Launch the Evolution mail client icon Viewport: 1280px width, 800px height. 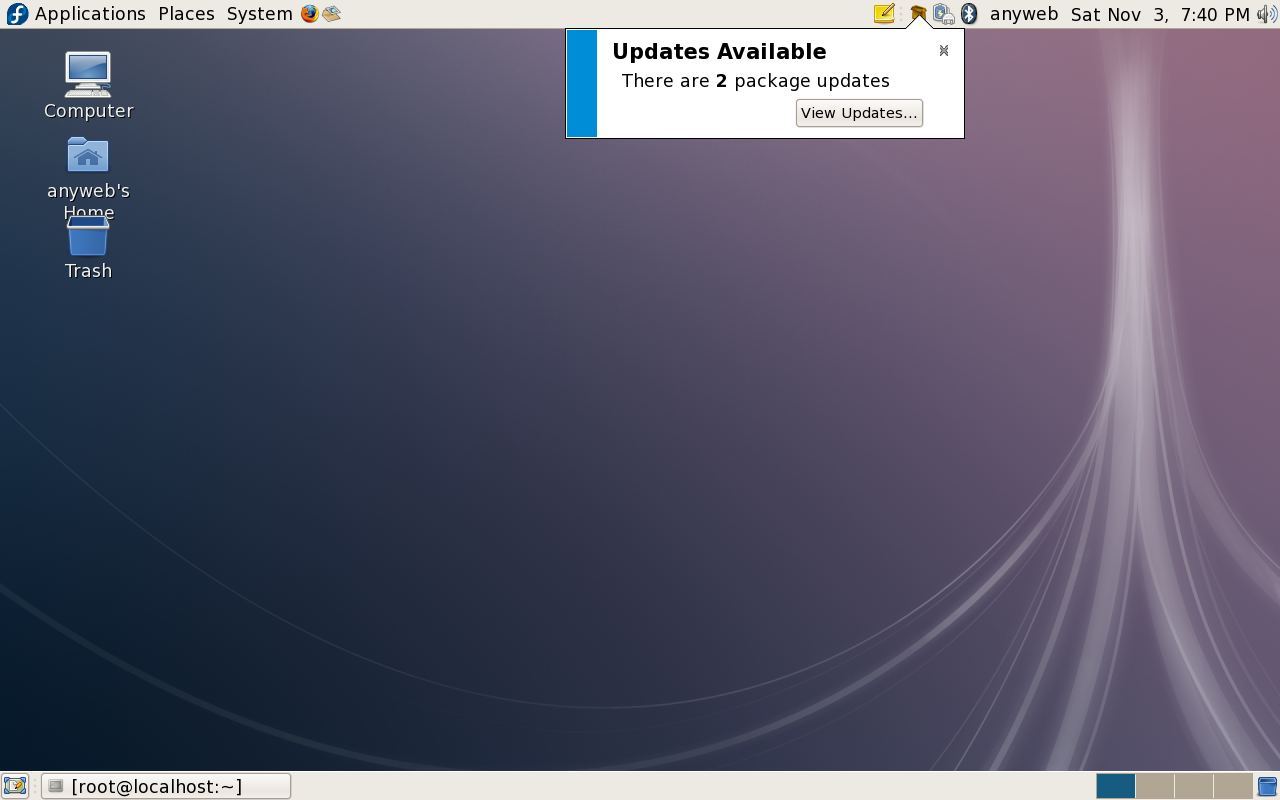coord(332,14)
